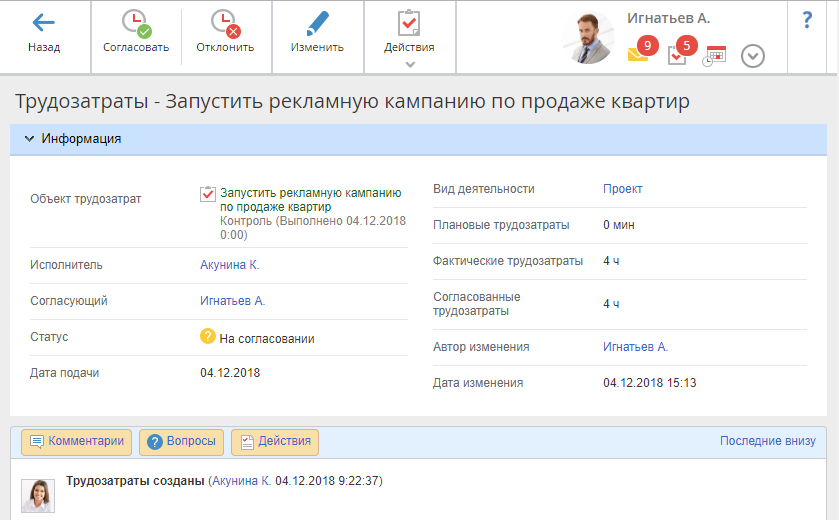
Task: Collapse the Информация section
Action: click(x=29, y=139)
